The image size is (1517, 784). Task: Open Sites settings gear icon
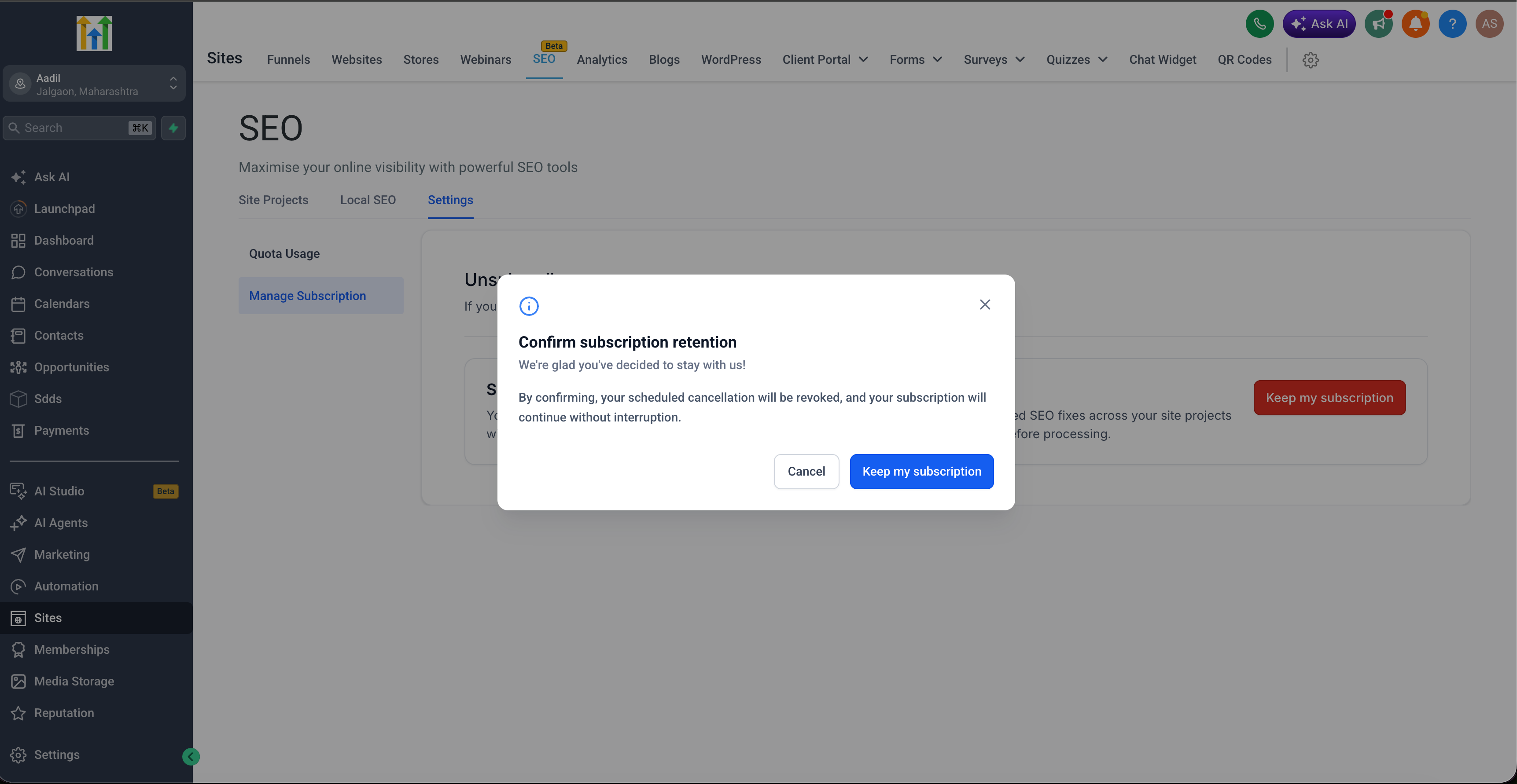(1310, 60)
